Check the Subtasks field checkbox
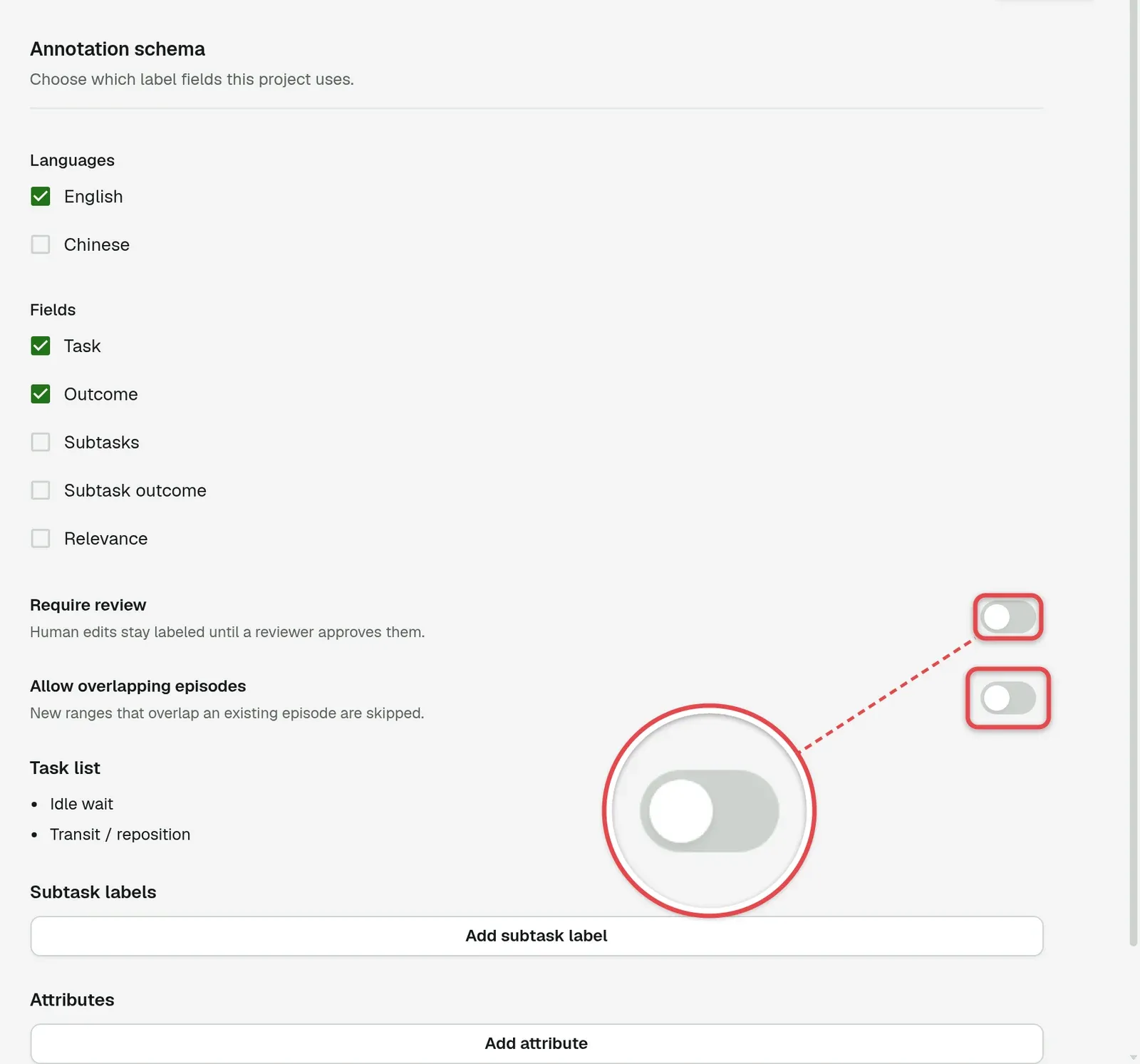The height and width of the screenshot is (1064, 1140). click(x=41, y=443)
